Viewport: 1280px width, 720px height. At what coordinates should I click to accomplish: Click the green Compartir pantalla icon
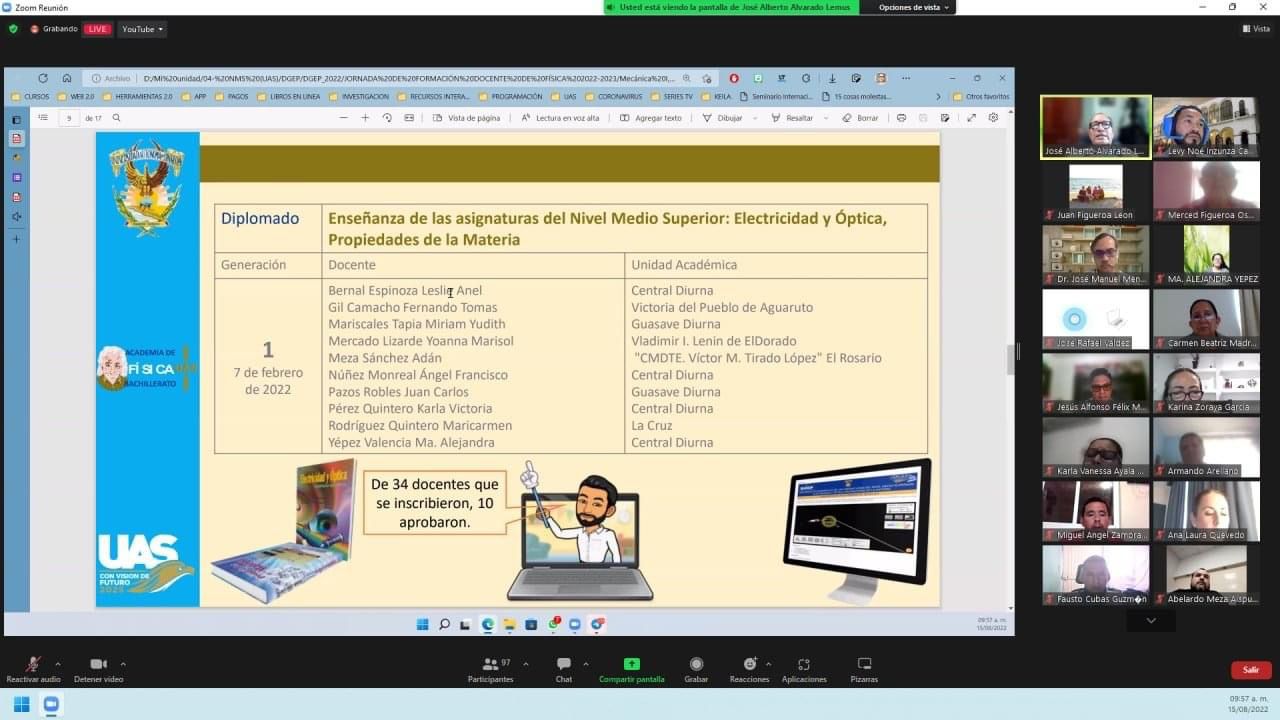631,665
